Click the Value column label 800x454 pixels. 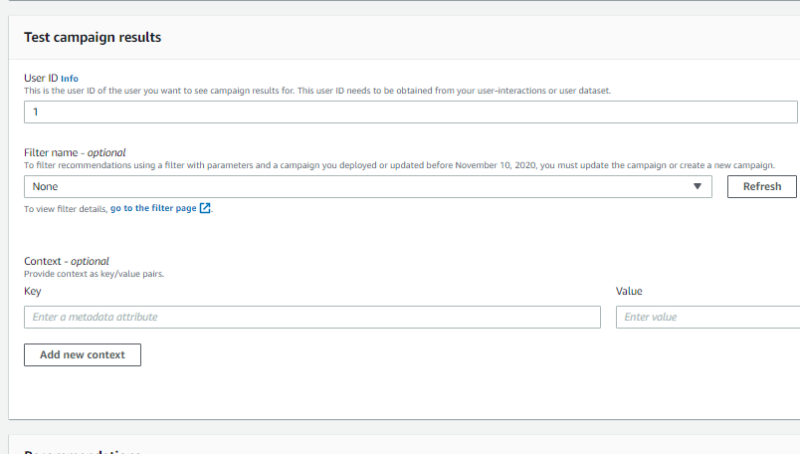click(x=629, y=291)
